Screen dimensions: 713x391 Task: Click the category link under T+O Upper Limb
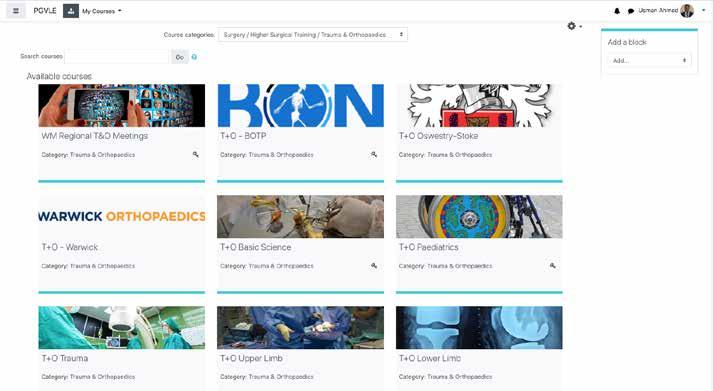pos(281,377)
